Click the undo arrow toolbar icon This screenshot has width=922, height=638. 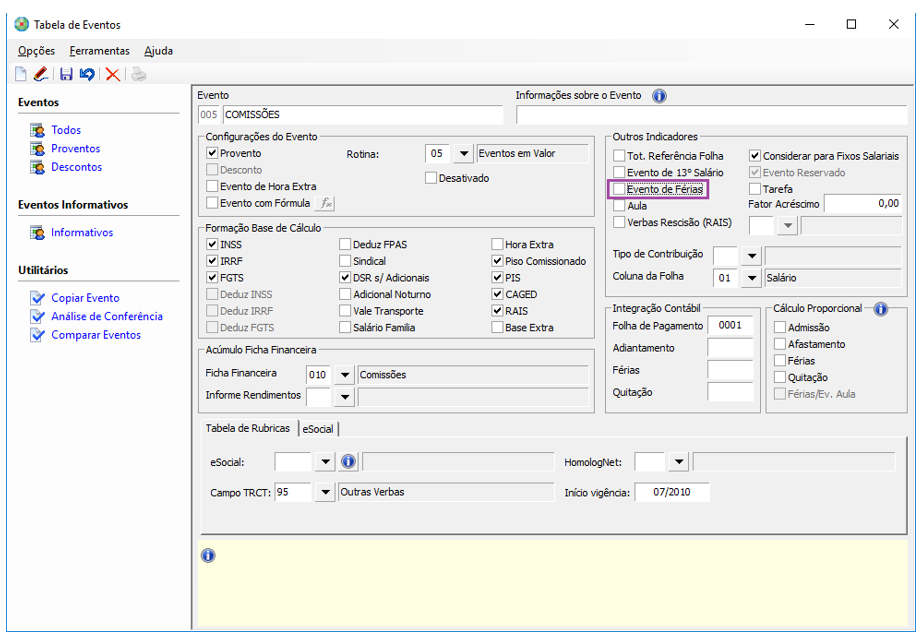click(x=87, y=74)
